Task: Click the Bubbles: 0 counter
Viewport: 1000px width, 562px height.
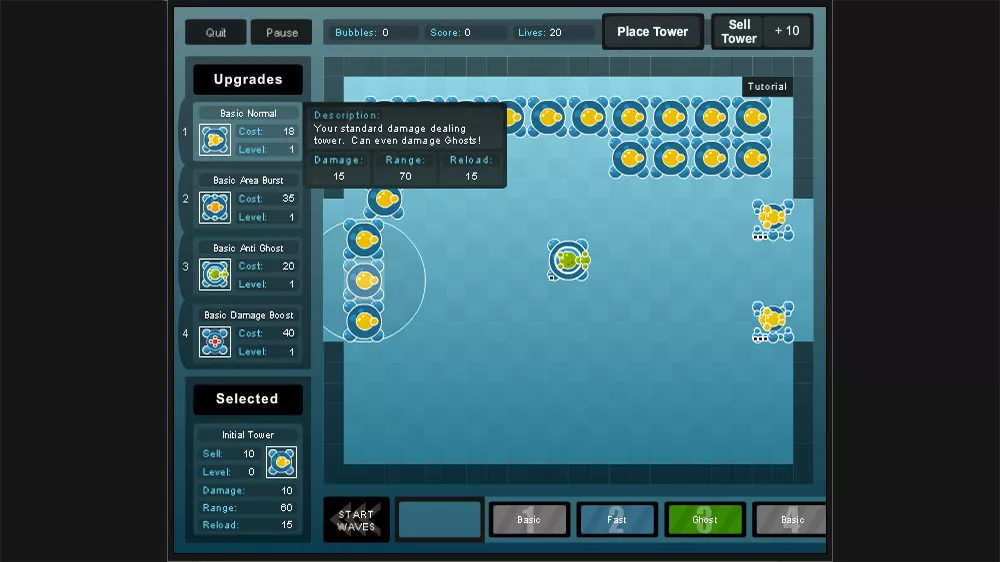Action: [x=371, y=33]
